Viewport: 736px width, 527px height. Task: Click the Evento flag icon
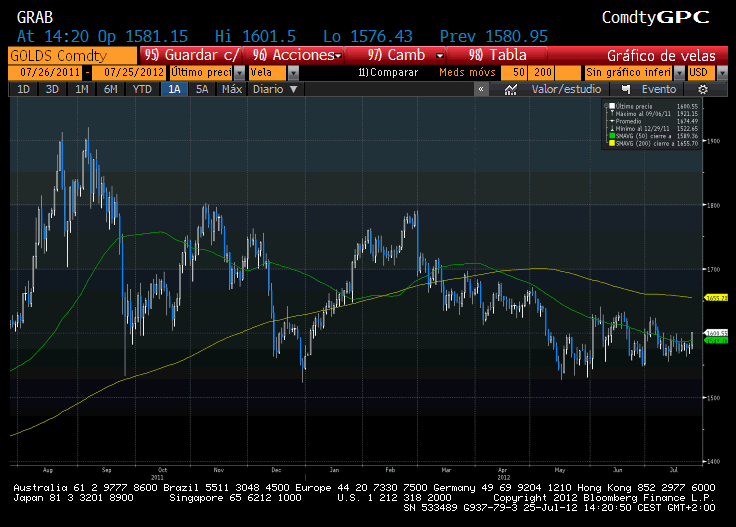pos(626,89)
